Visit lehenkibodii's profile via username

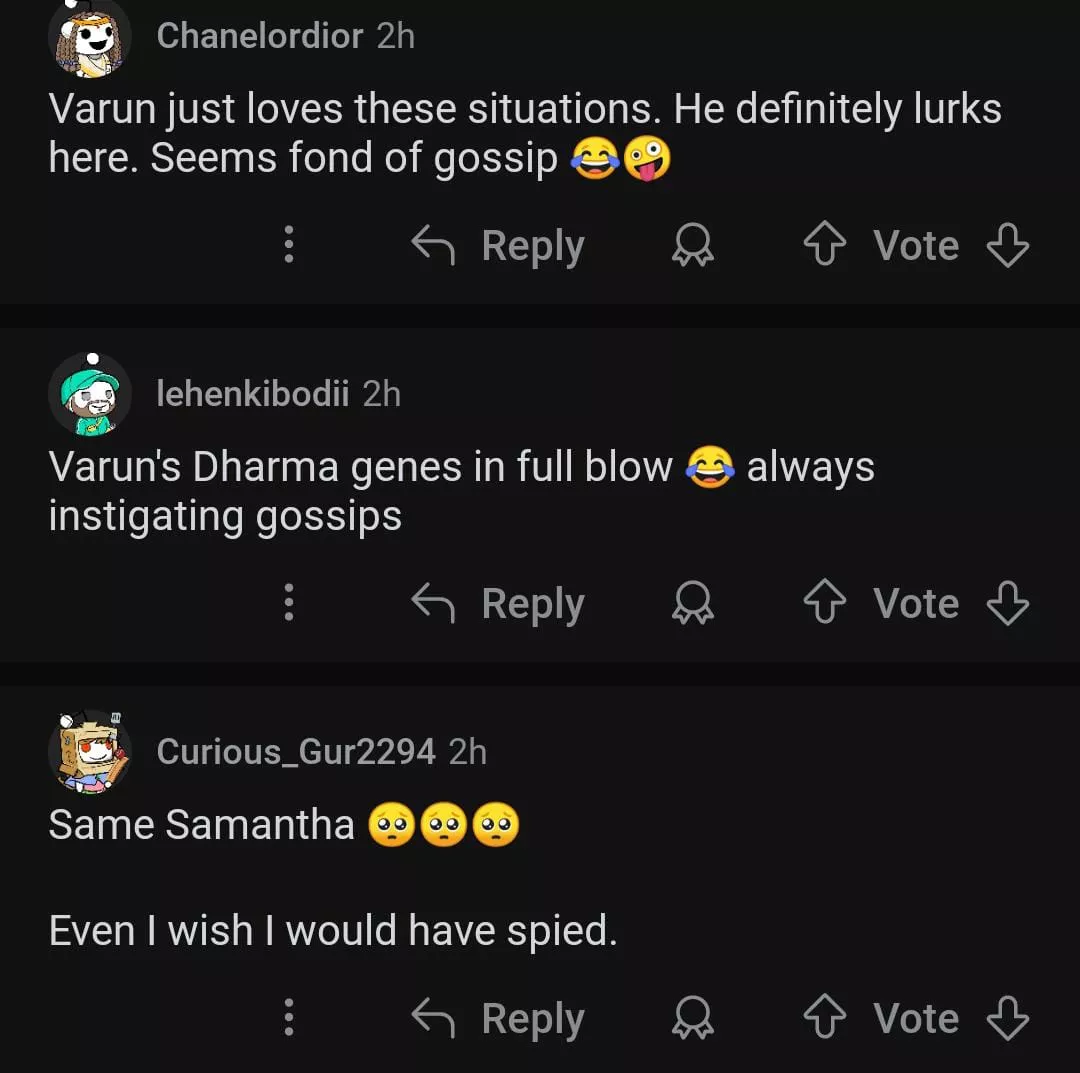[x=253, y=394]
